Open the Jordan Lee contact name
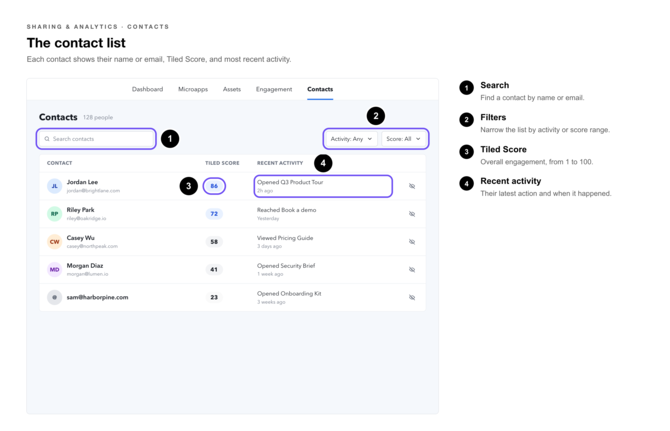Image resolution: width=670 pixels, height=431 pixels. 82,182
